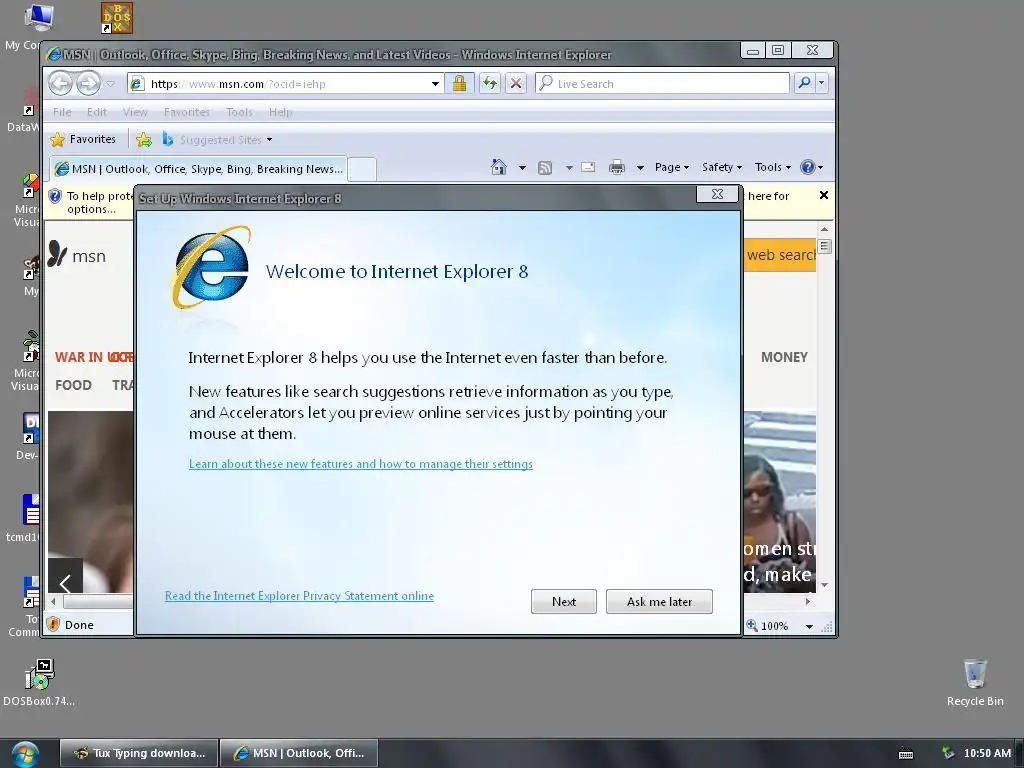Expand the feeds dropdown arrow

click(569, 168)
